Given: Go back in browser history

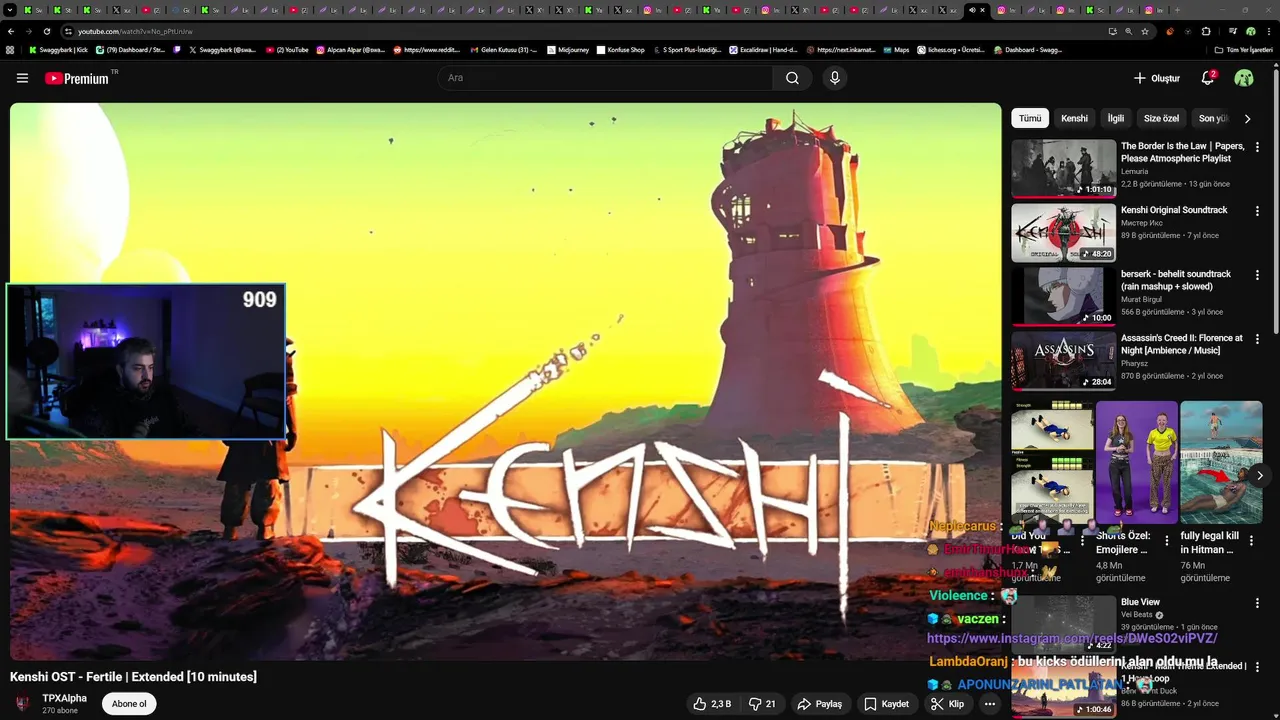Looking at the screenshot, I should click(11, 31).
